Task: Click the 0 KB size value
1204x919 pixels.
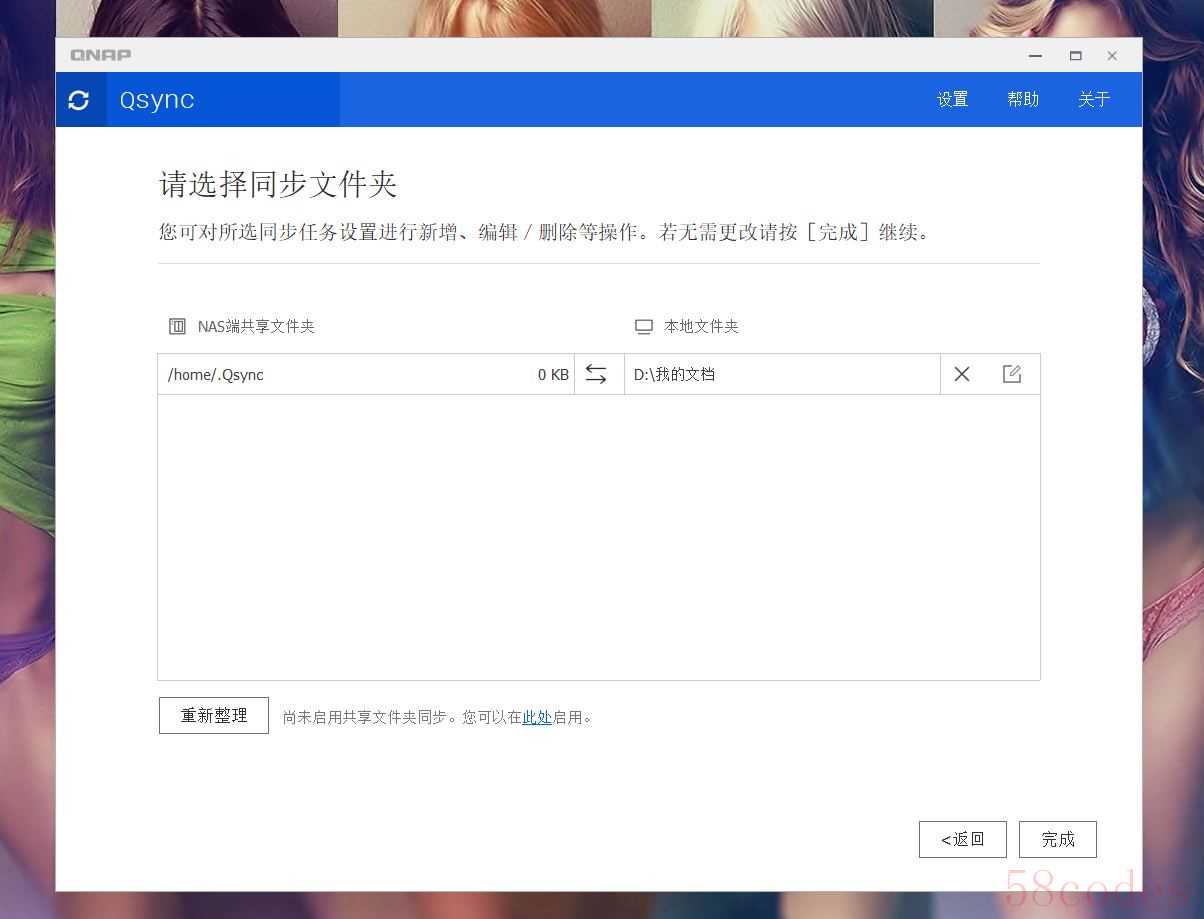Action: (x=552, y=375)
